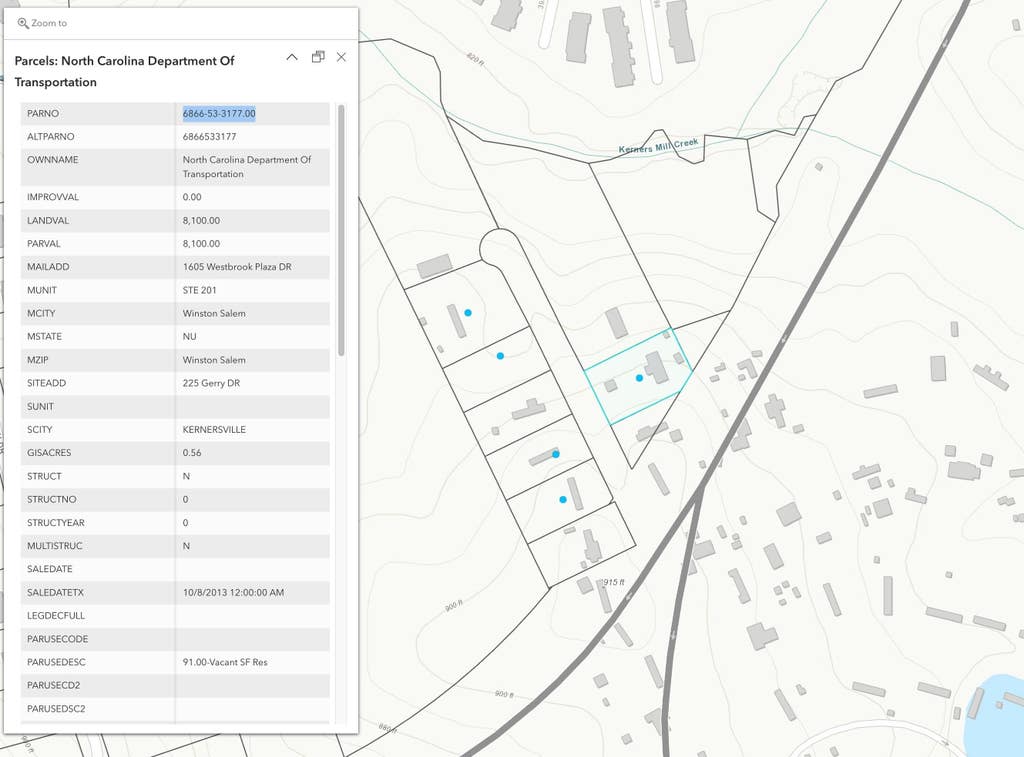Click the Kerners Mill Creek map label
Viewport: 1024px width, 757px height.
pos(658,145)
